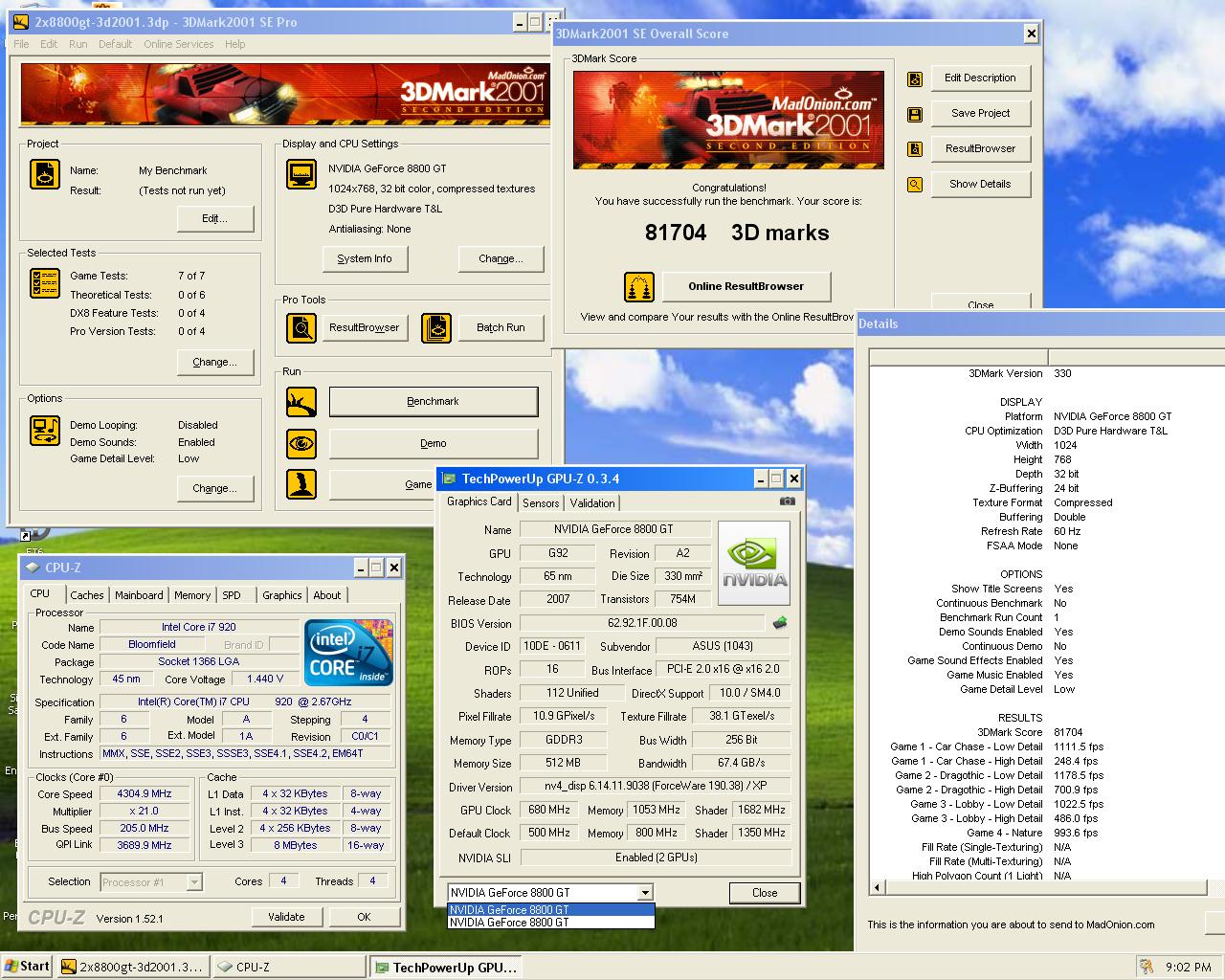Click the GPU-Z BIOS save chip icon
Image resolution: width=1225 pixels, height=980 pixels.
(x=781, y=623)
